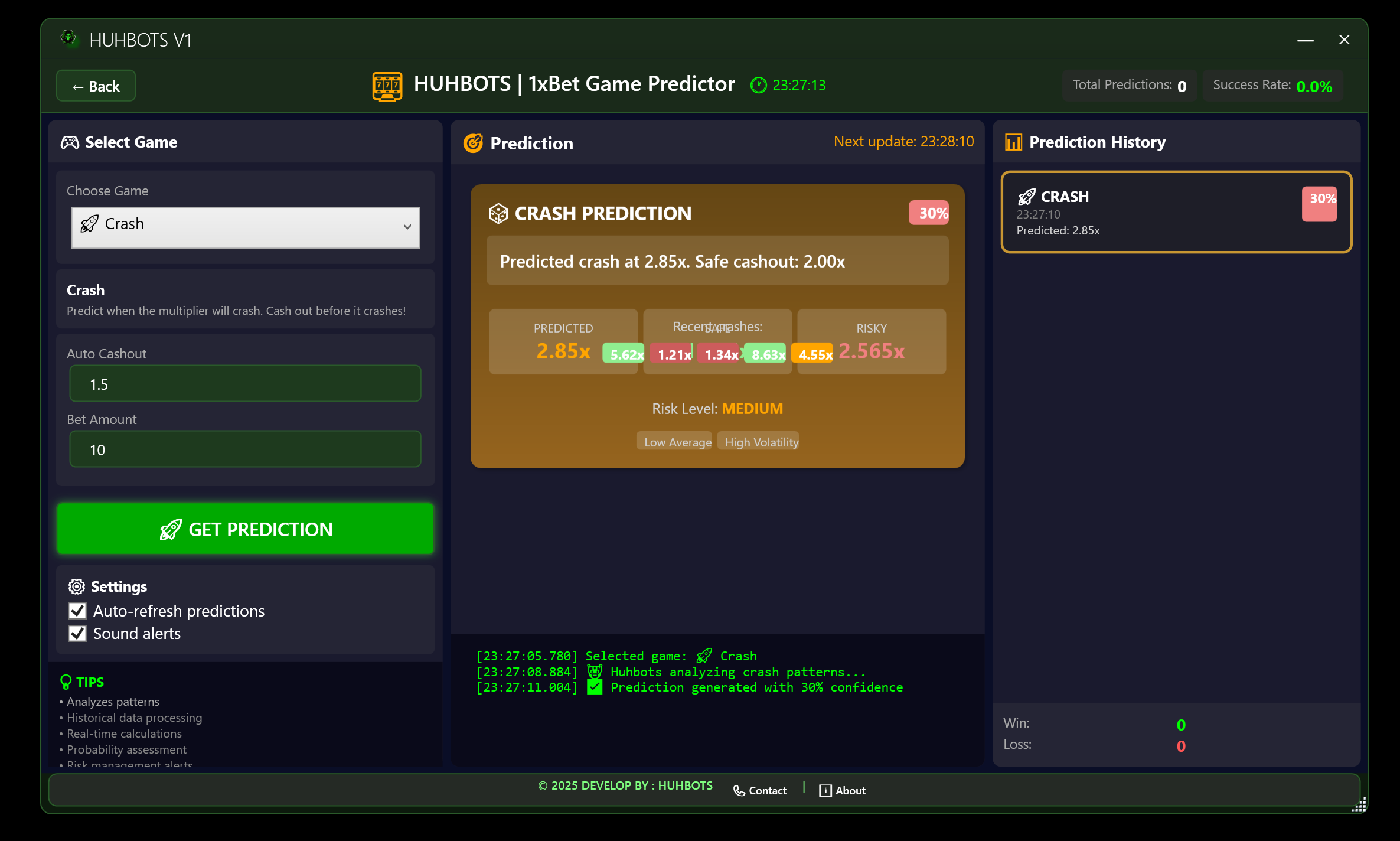Image resolution: width=1400 pixels, height=841 pixels.
Task: Click the green checkmark icon in log
Action: point(595,687)
